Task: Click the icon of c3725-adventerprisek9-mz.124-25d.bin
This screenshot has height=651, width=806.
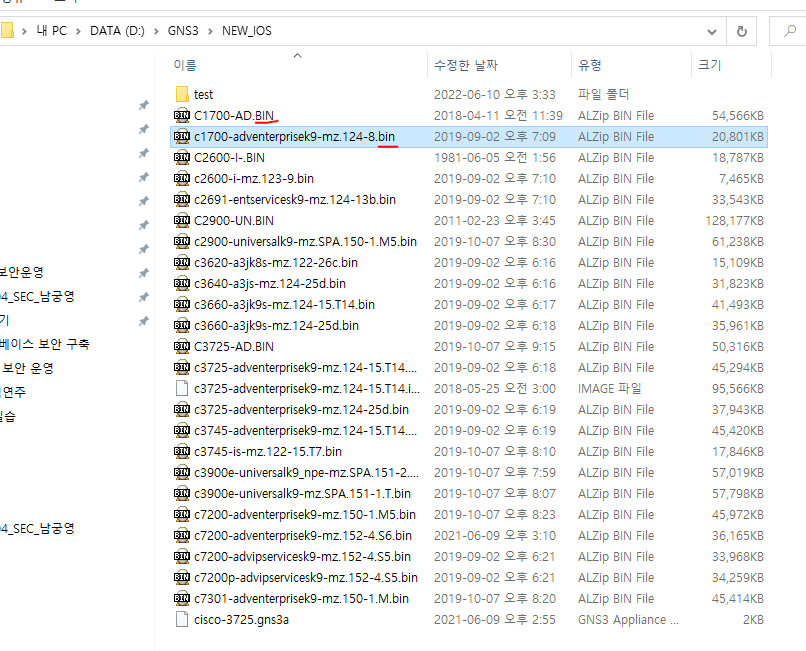Action: click(x=181, y=409)
